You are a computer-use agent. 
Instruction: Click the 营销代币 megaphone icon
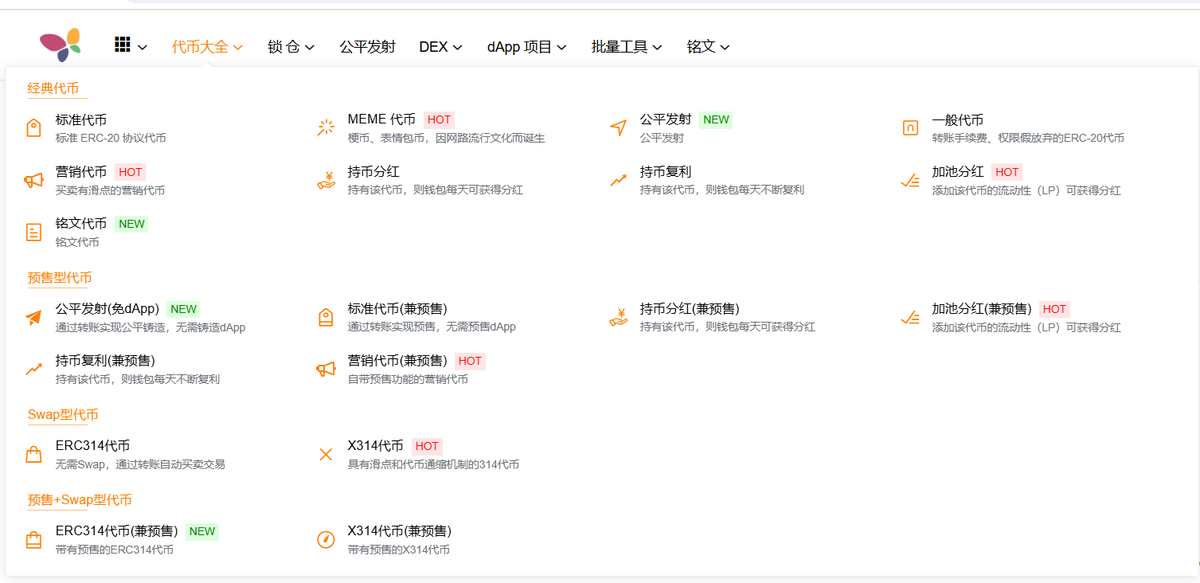point(34,180)
